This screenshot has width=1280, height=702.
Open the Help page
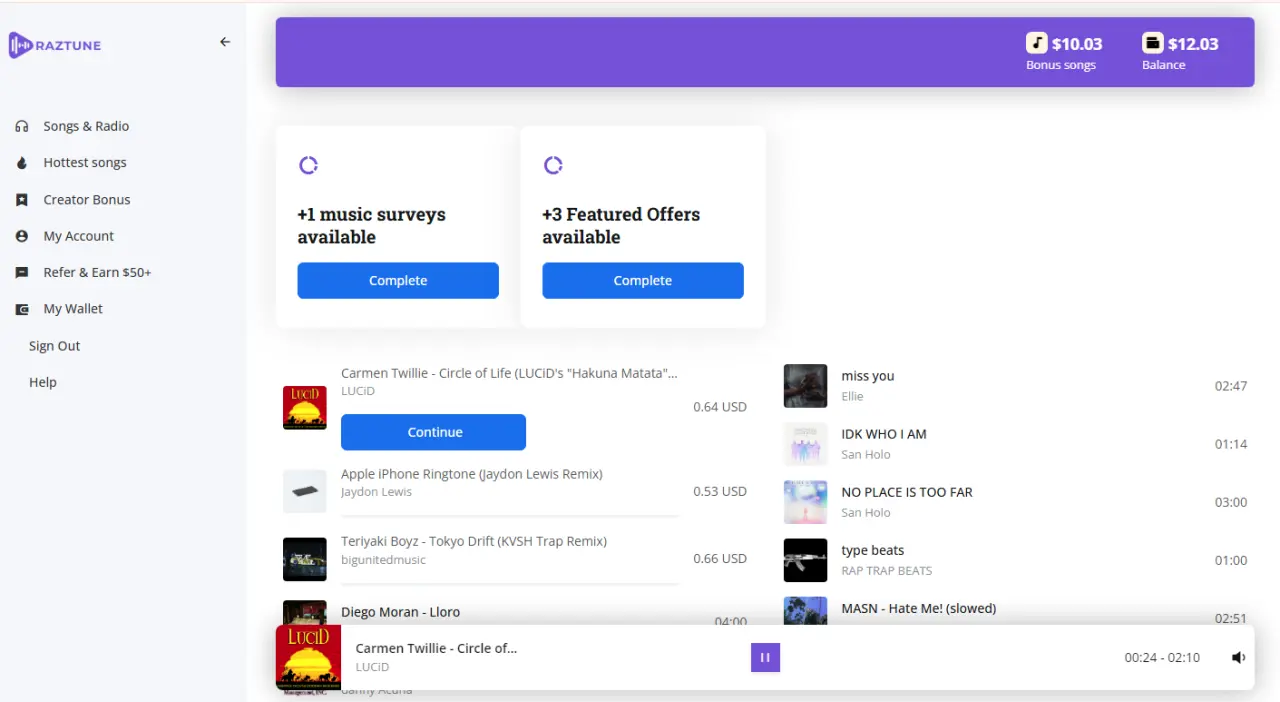pyautogui.click(x=43, y=382)
